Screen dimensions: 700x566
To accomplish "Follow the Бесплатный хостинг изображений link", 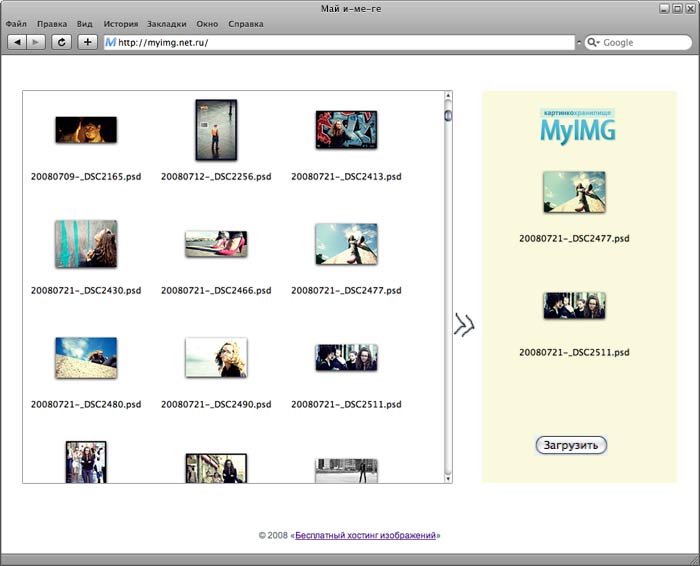I will coord(366,536).
